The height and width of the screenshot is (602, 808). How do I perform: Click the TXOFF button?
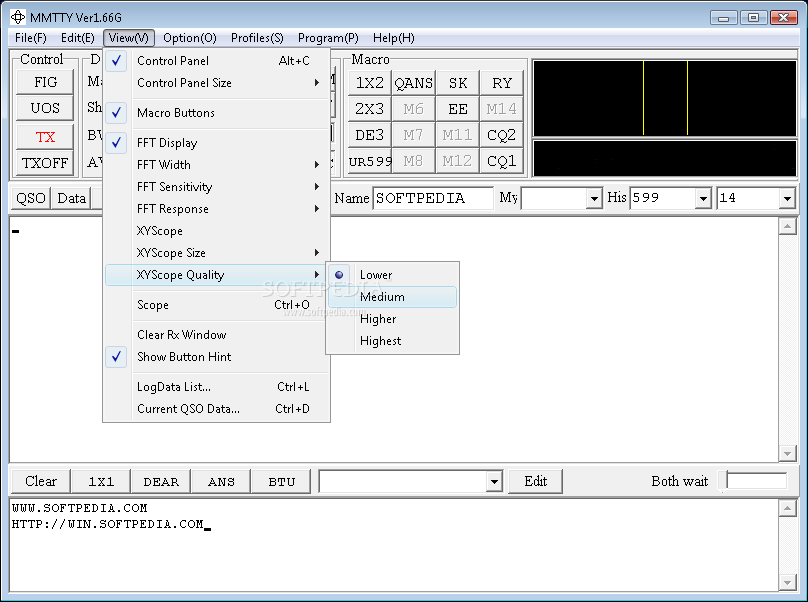point(45,163)
